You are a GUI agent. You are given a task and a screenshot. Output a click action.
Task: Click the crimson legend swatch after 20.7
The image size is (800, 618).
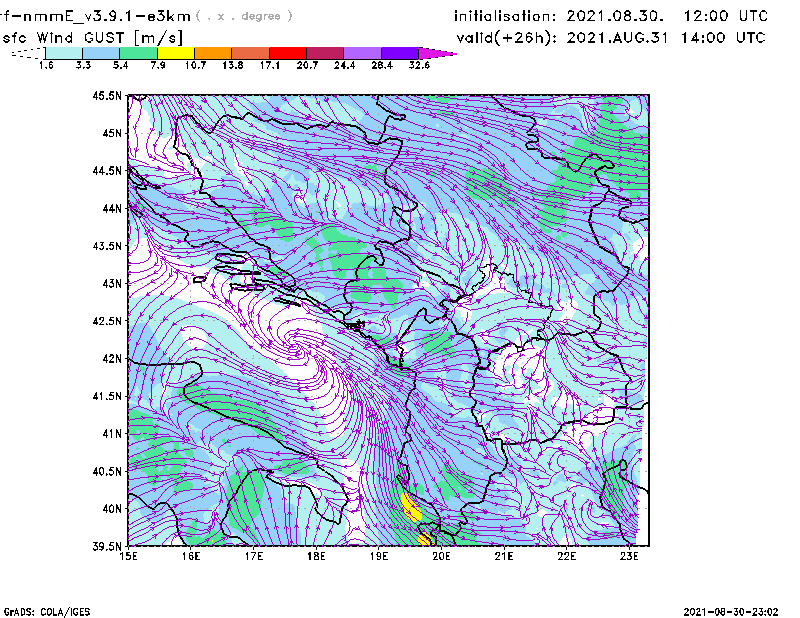click(x=325, y=53)
